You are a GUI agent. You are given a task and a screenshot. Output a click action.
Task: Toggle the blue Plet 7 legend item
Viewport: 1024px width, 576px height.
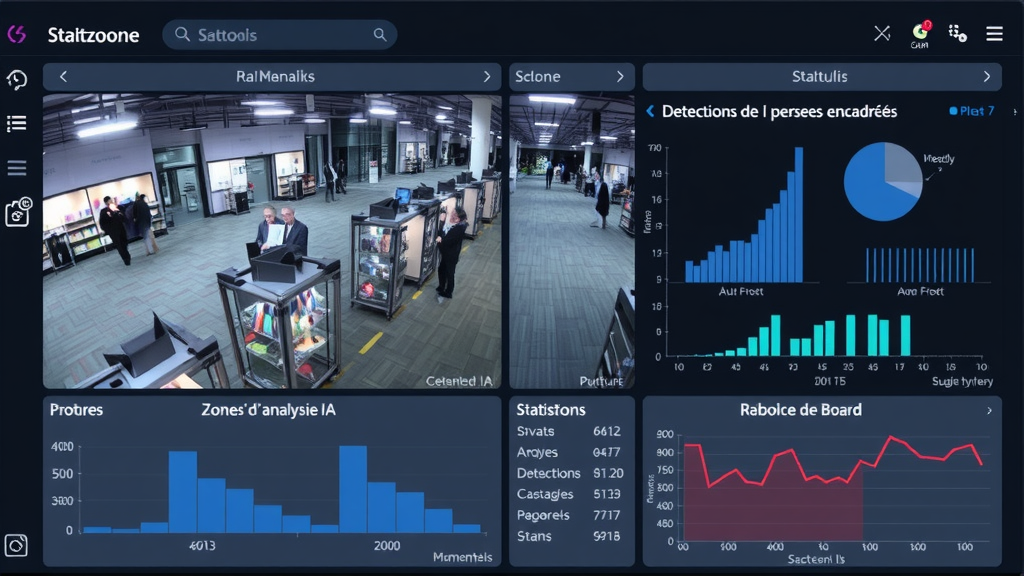click(970, 111)
